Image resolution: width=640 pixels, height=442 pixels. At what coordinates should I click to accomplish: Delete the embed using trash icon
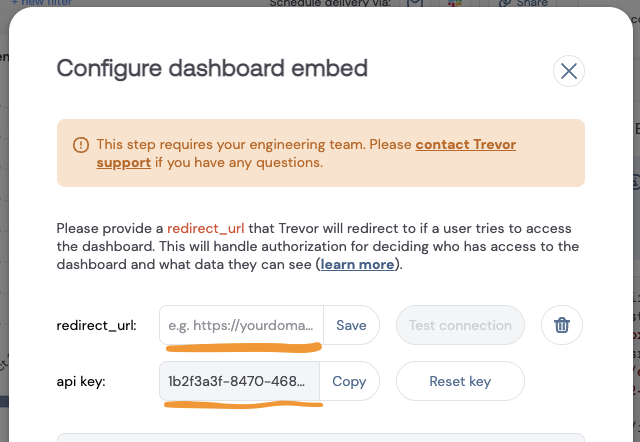(x=562, y=325)
